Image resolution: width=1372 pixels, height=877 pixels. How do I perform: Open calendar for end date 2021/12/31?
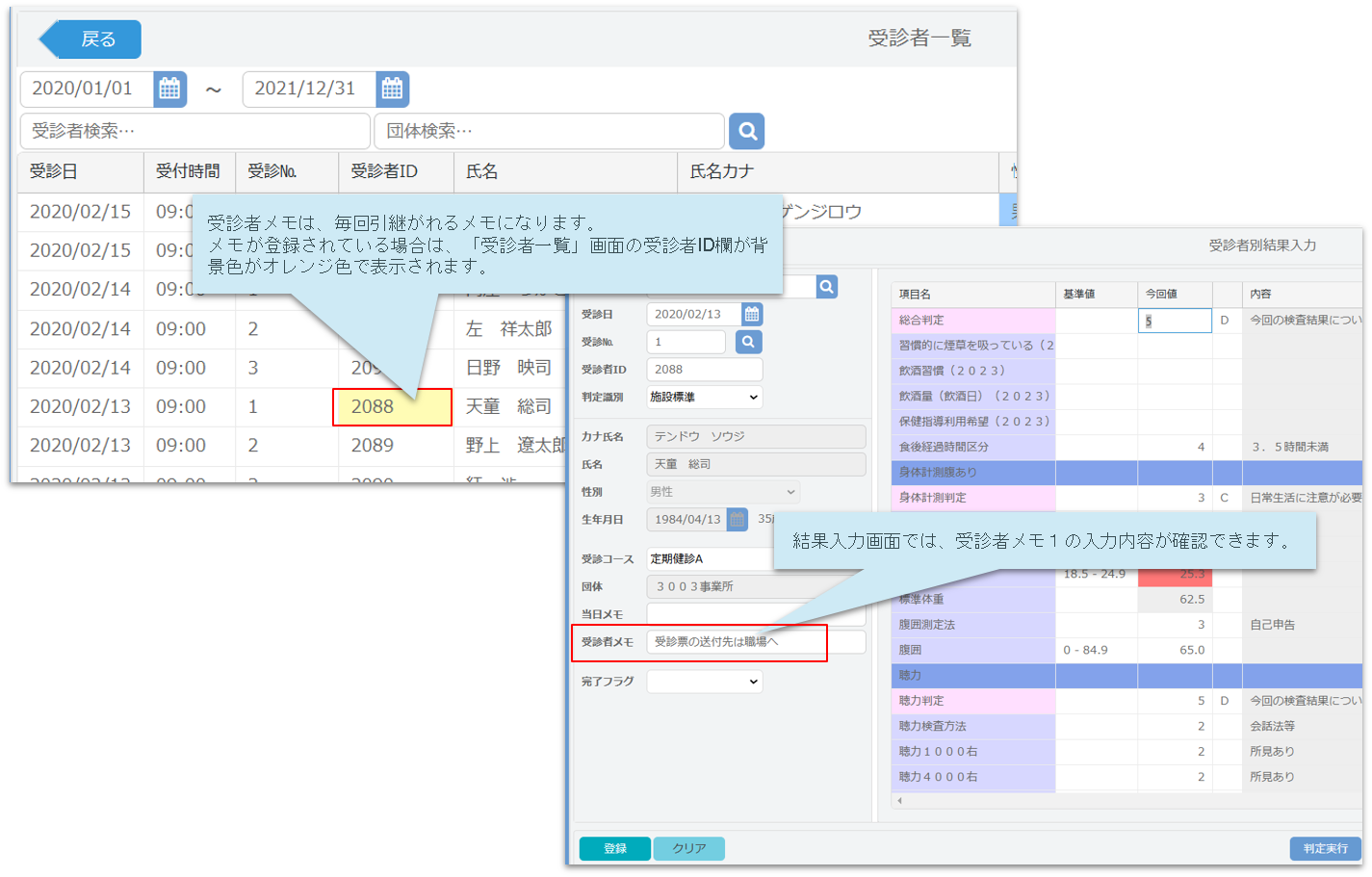(x=392, y=89)
